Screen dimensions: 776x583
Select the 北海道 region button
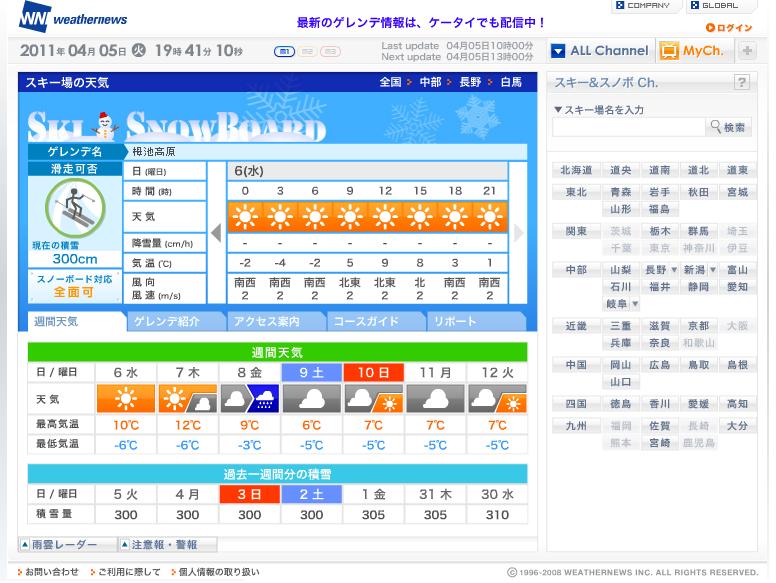576,170
